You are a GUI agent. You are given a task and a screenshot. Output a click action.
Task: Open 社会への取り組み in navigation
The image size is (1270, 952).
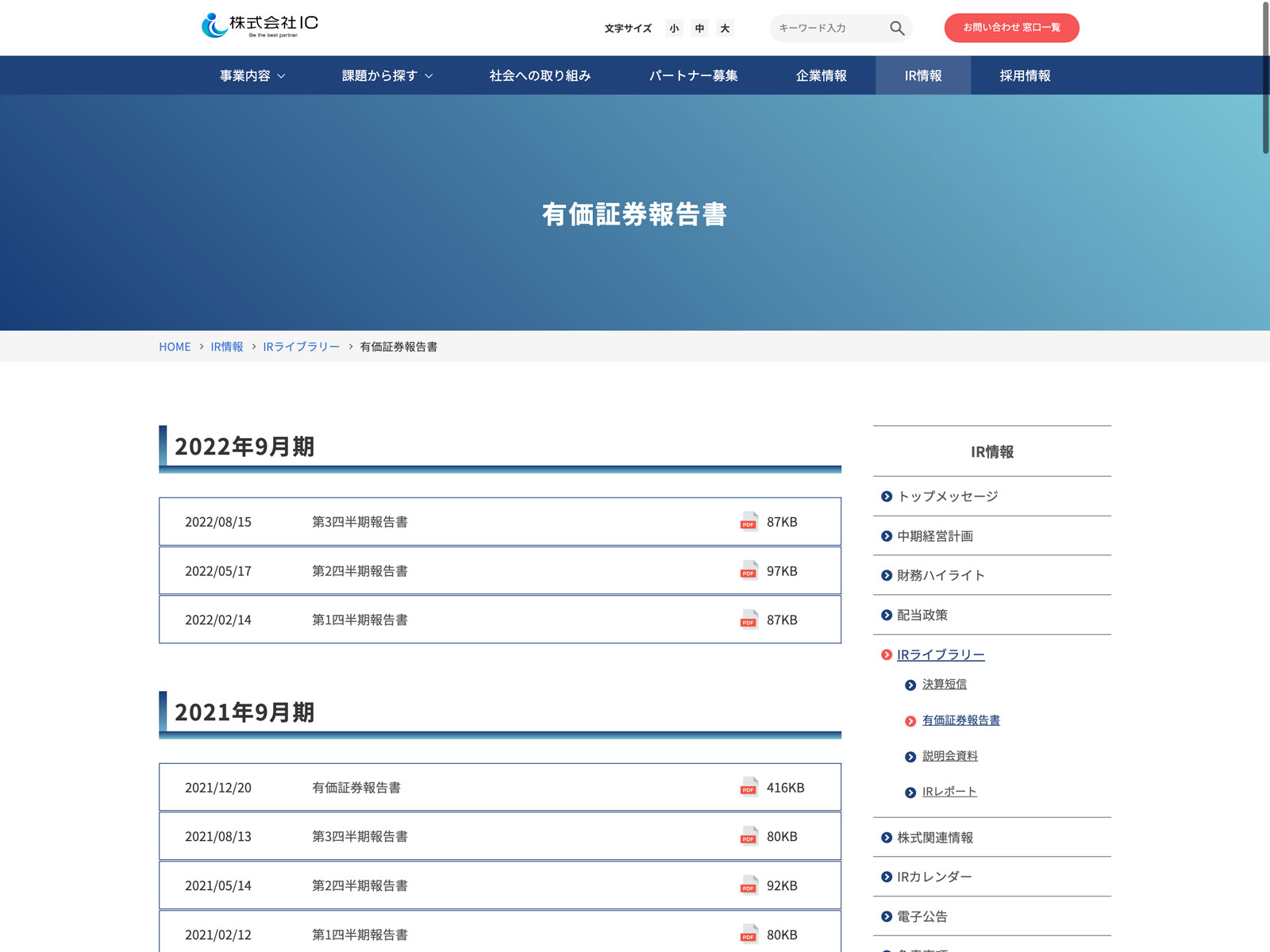coord(540,75)
